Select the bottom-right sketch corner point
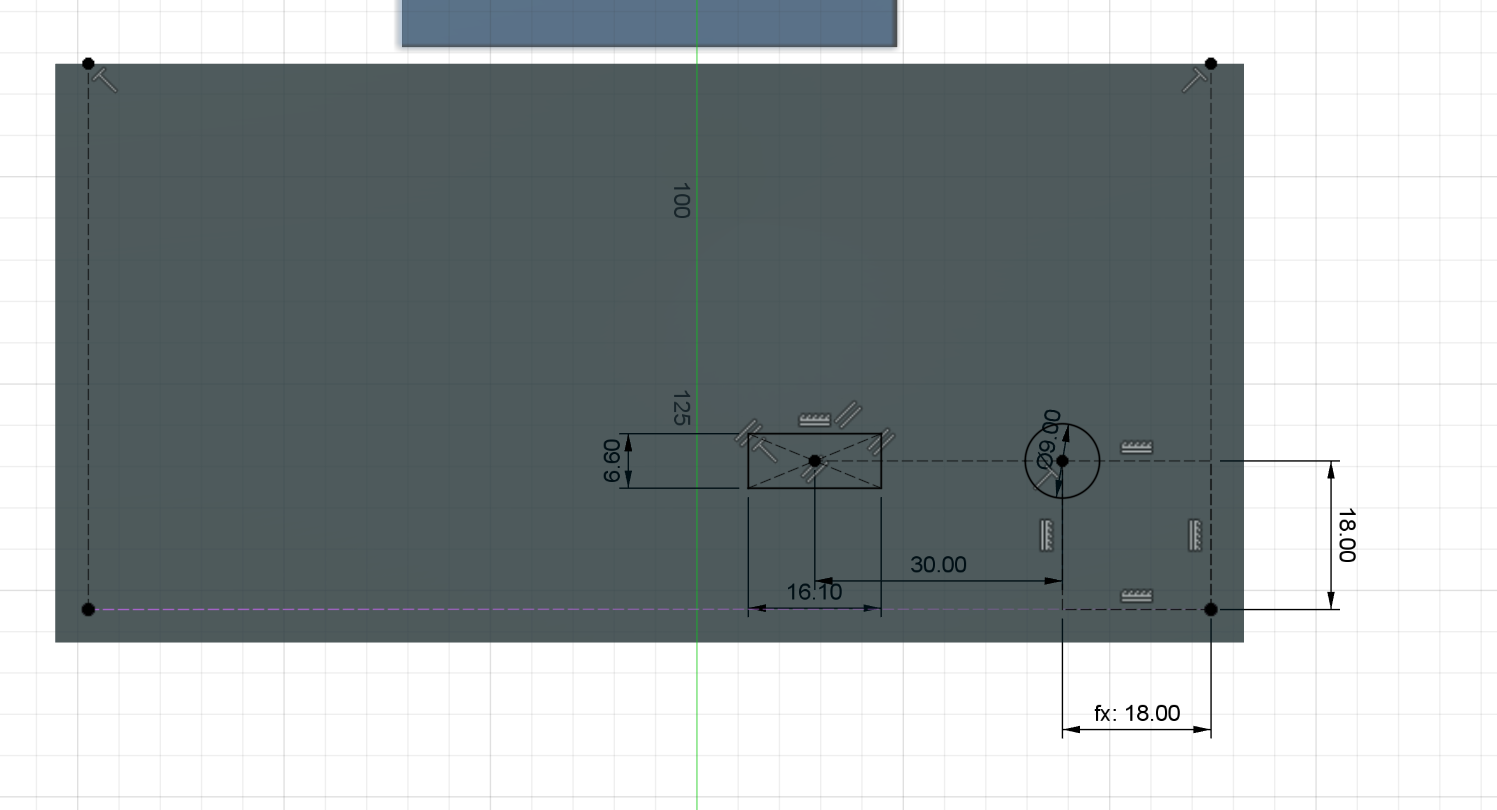 (x=1211, y=609)
